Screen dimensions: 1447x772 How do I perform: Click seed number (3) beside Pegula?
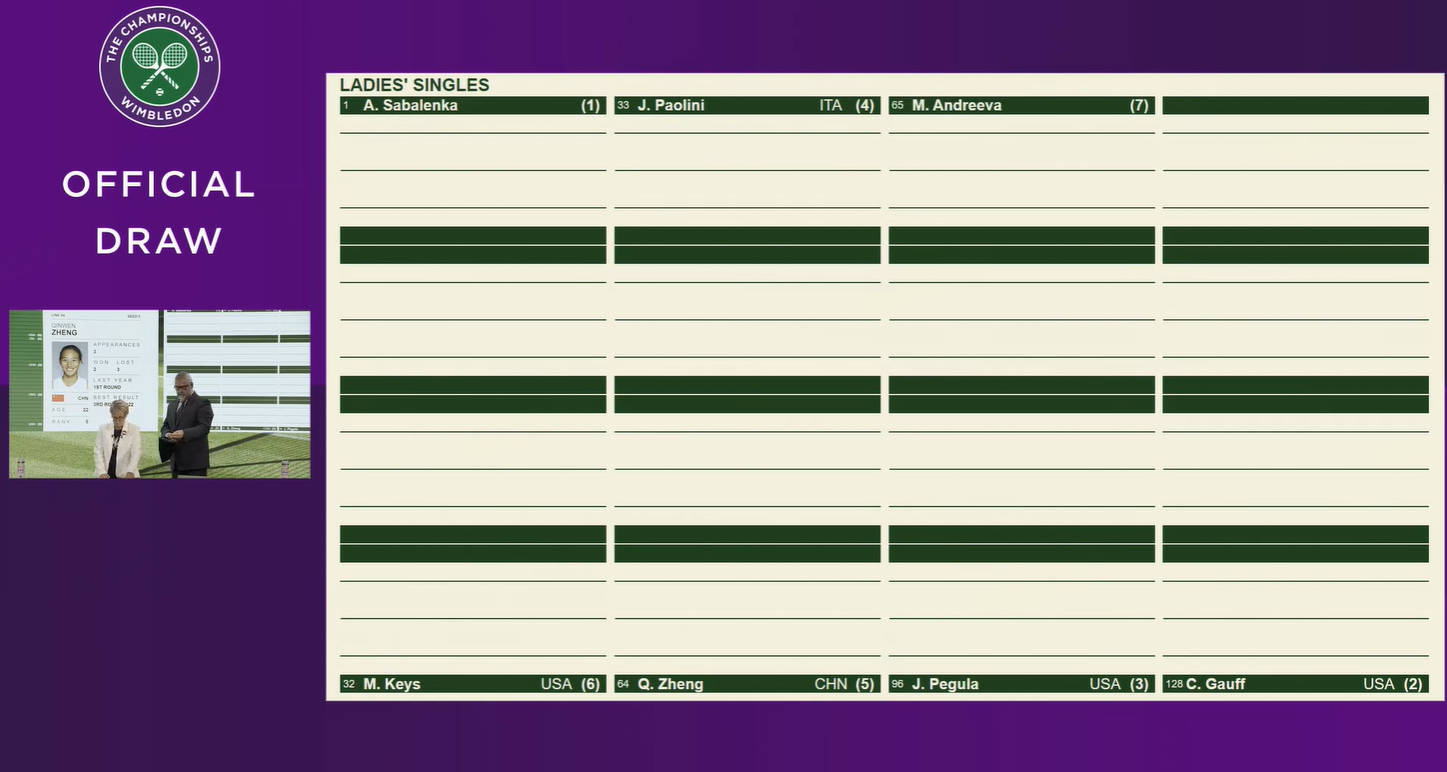pyautogui.click(x=1139, y=684)
